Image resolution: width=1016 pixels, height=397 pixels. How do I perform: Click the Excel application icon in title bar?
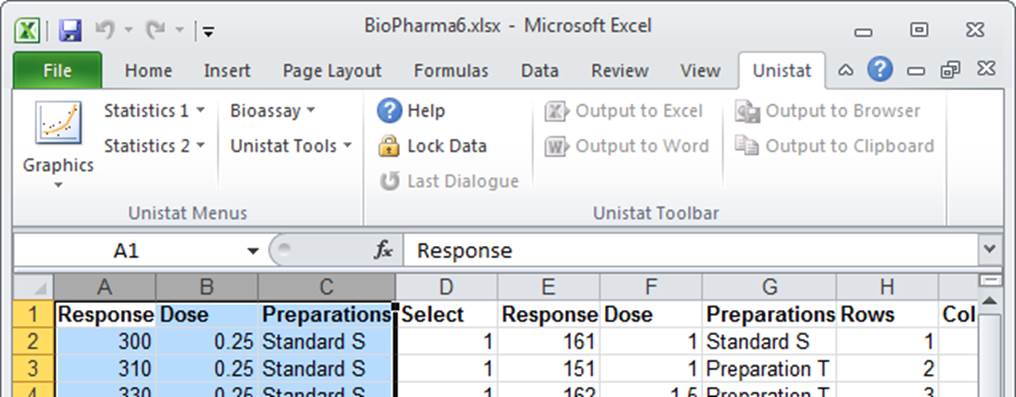(x=27, y=30)
